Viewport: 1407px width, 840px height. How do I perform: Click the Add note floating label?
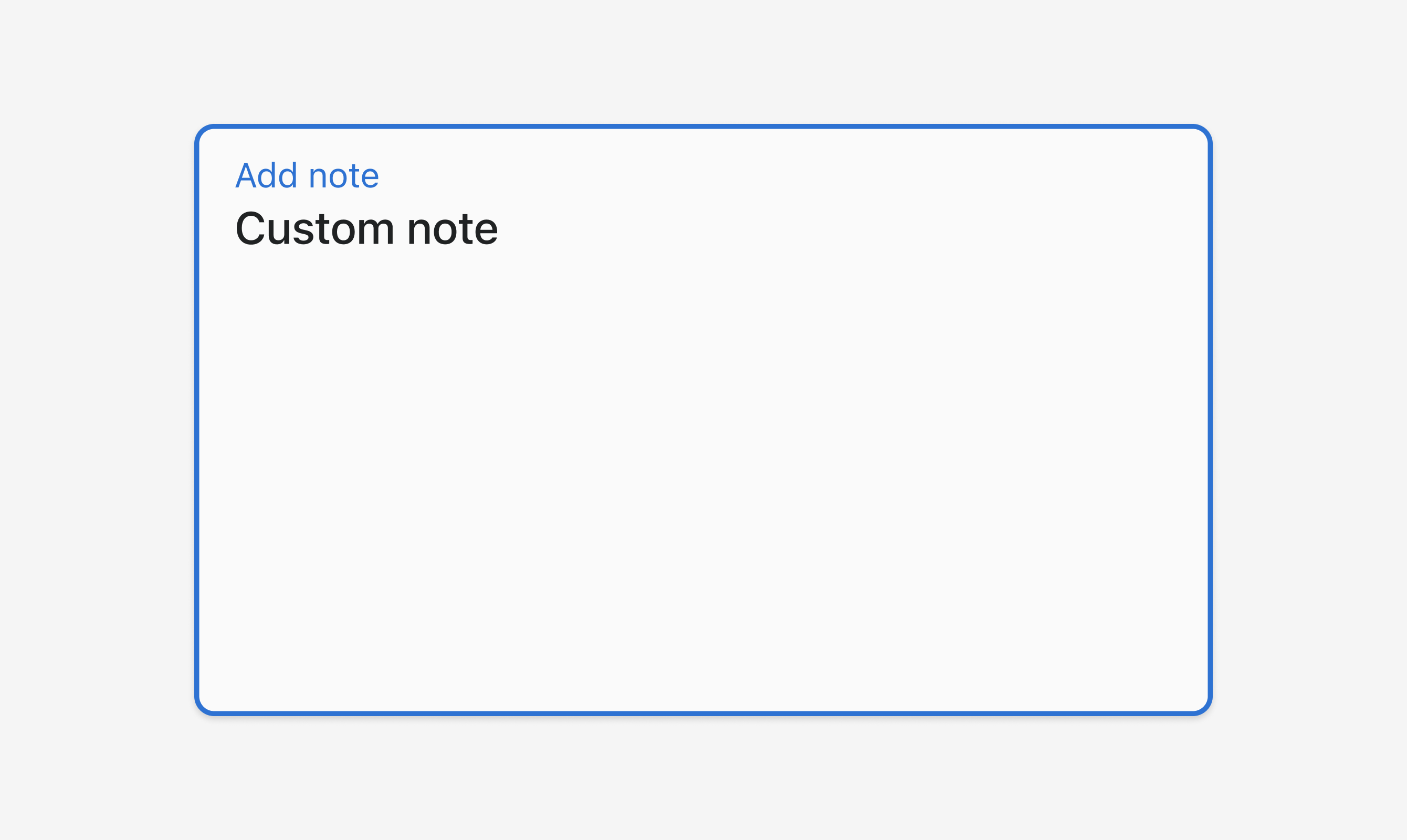(307, 175)
